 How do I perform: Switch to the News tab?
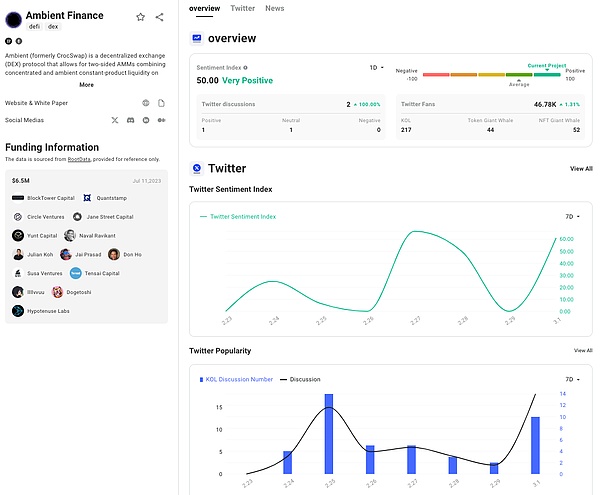tap(274, 8)
